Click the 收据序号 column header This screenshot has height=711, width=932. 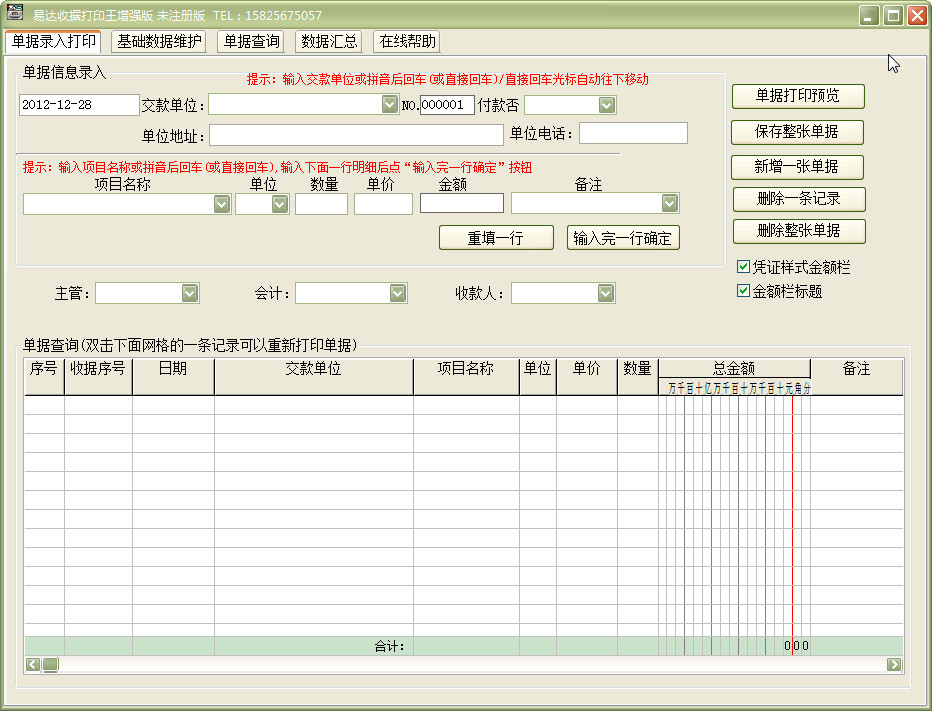point(98,376)
